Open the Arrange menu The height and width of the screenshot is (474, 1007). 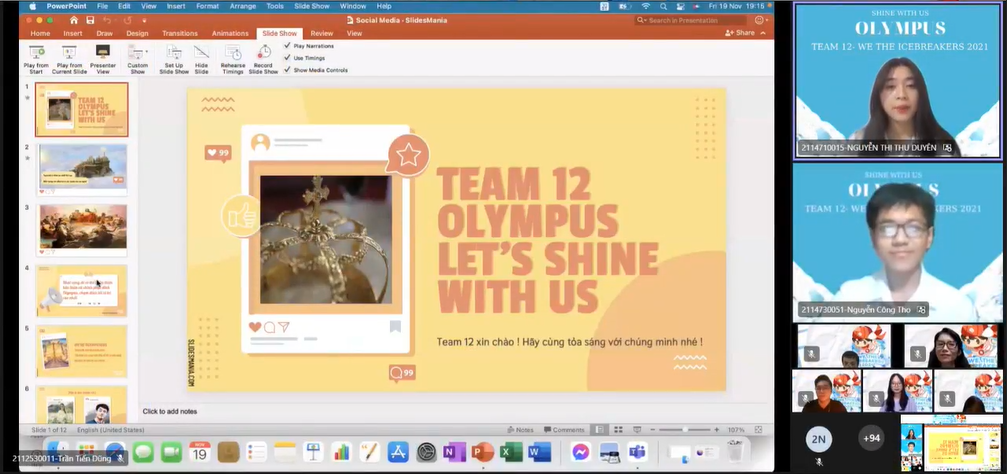pyautogui.click(x=241, y=6)
